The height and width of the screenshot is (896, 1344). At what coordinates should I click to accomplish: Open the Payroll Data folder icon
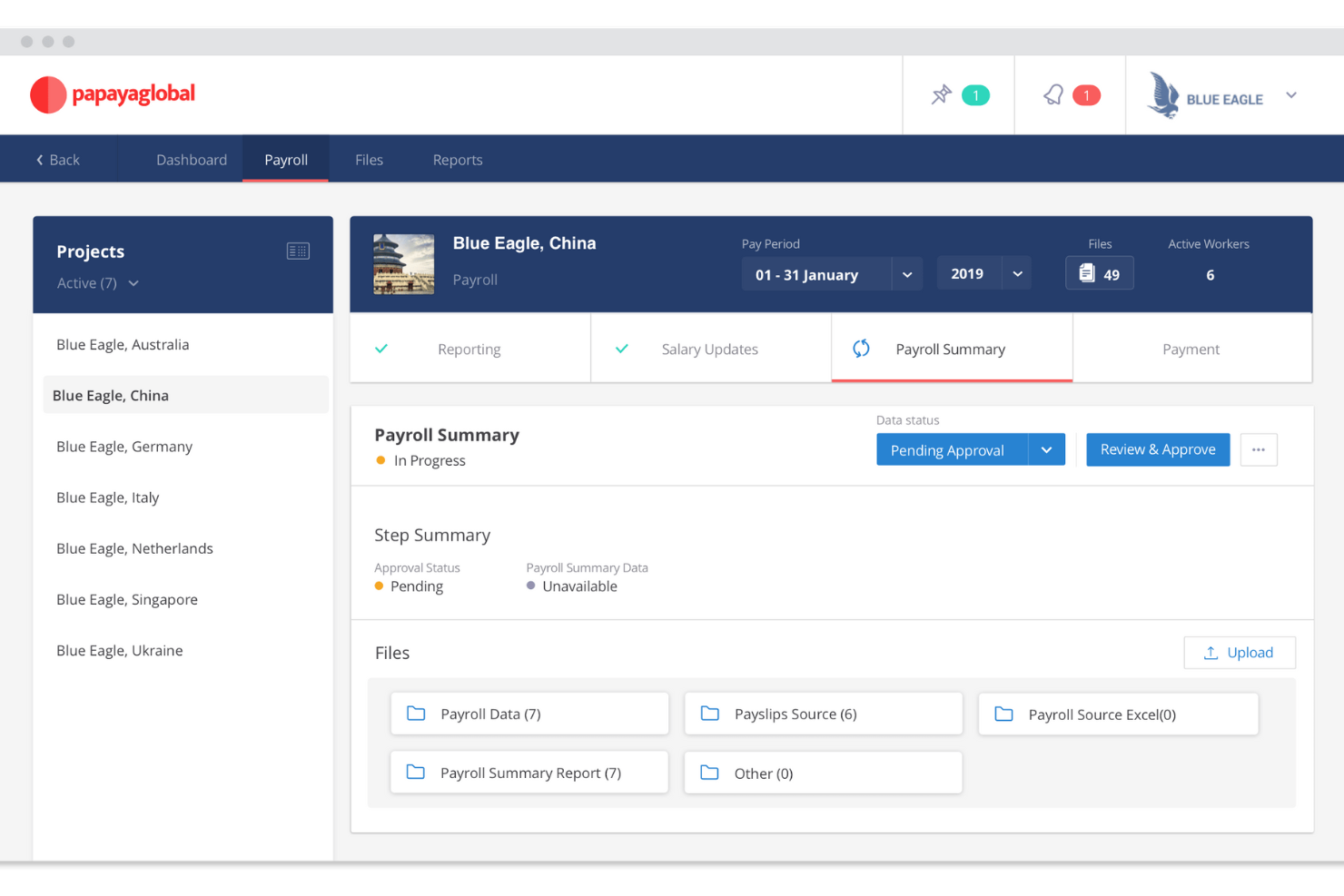coord(417,714)
